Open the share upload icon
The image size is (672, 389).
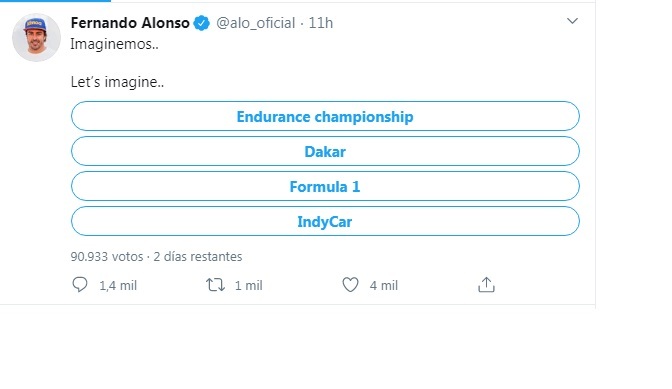pyautogui.click(x=486, y=285)
